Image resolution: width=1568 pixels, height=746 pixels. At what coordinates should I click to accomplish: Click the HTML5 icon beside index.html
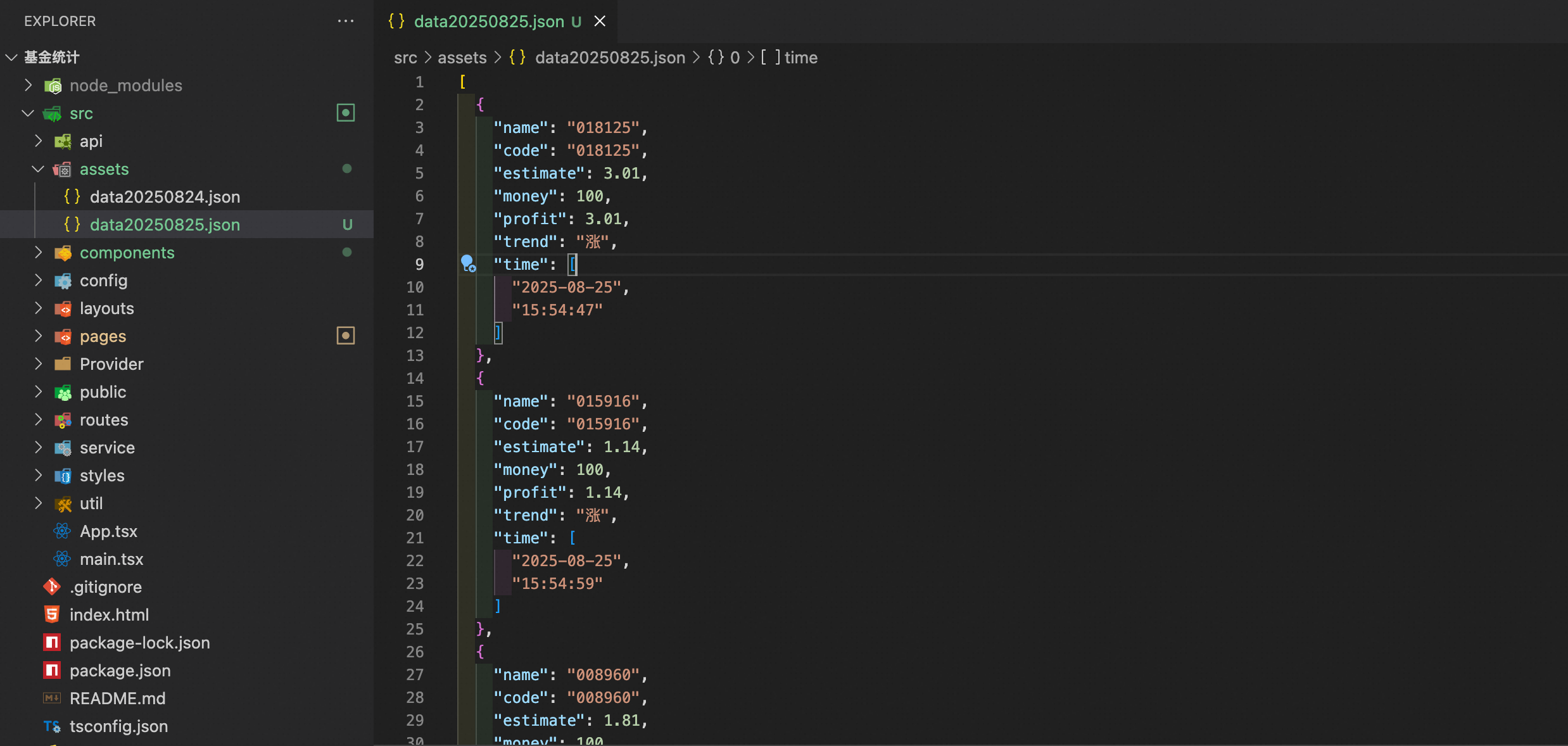point(52,615)
